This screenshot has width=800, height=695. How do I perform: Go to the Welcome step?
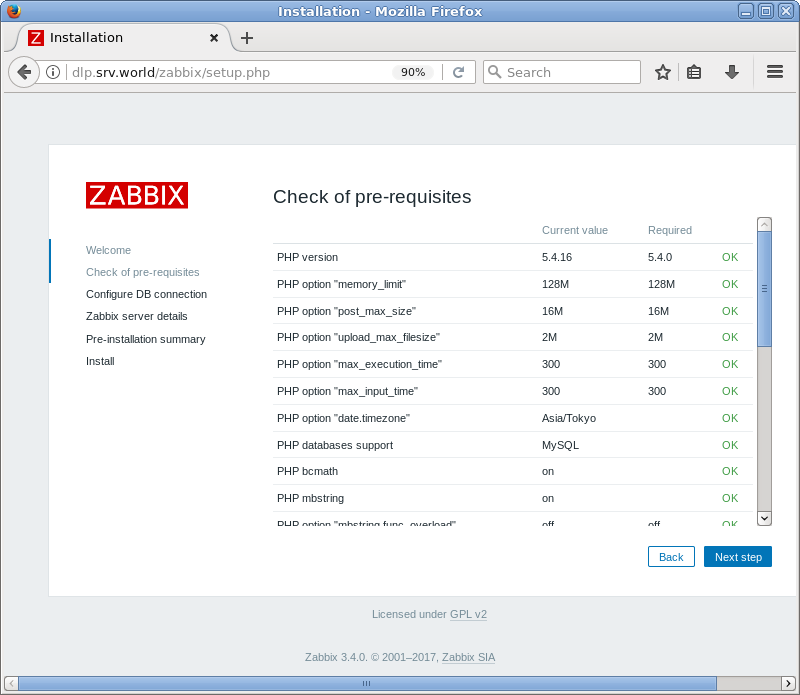coord(108,250)
